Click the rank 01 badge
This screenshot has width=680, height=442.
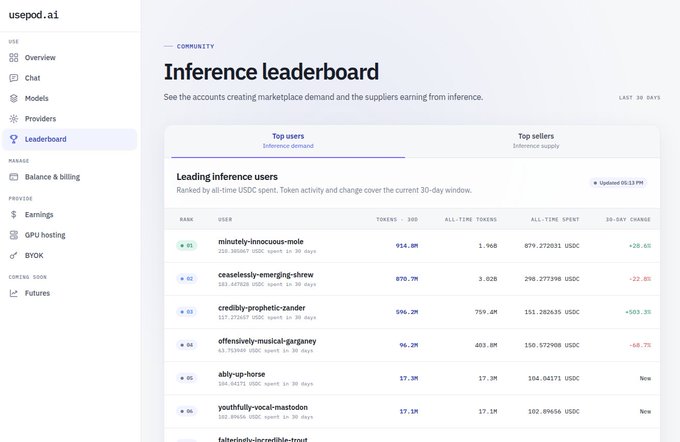pyautogui.click(x=187, y=246)
